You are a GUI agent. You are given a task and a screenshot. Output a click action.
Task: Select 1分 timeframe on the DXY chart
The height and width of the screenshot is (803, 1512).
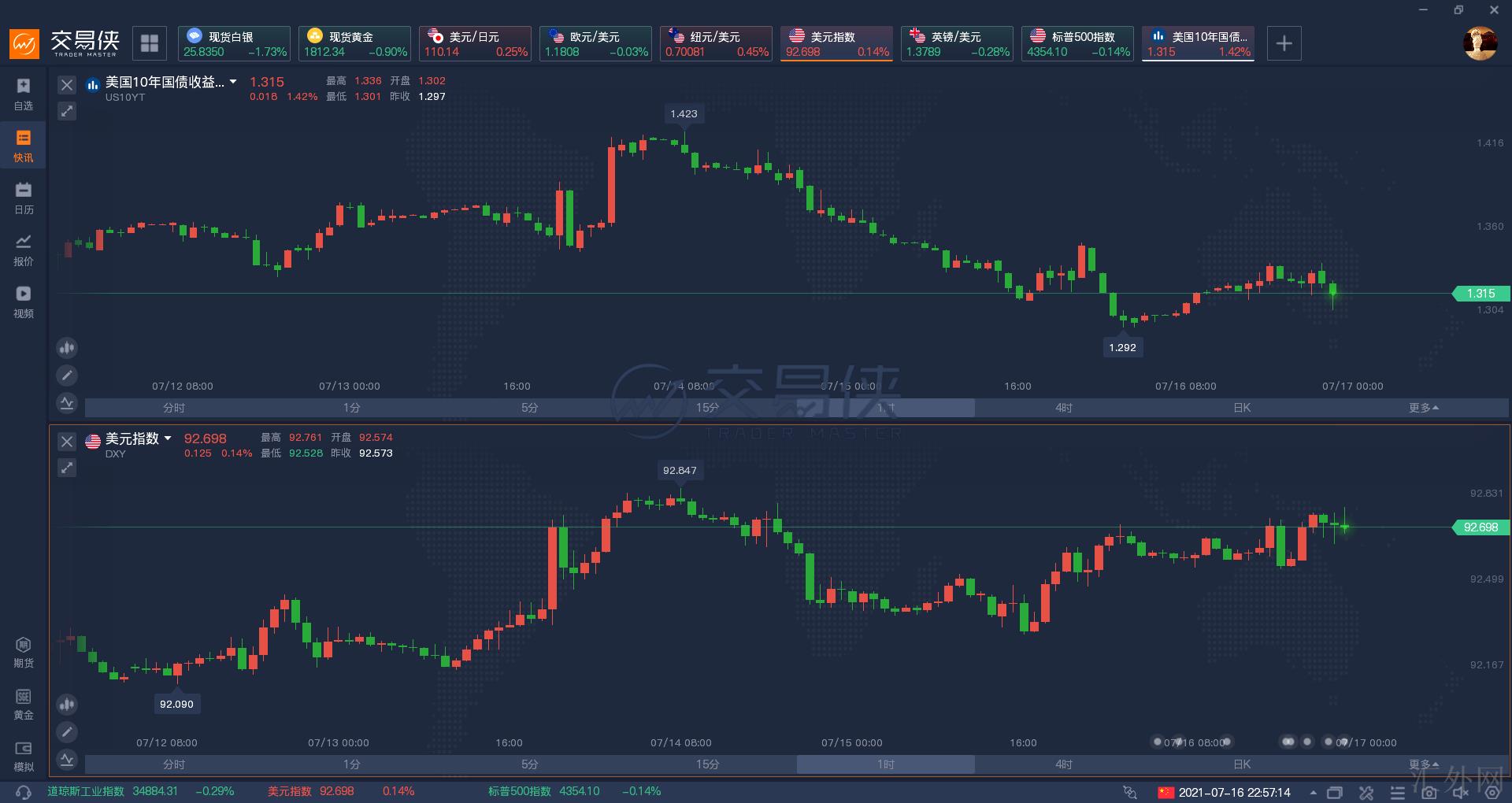point(352,764)
